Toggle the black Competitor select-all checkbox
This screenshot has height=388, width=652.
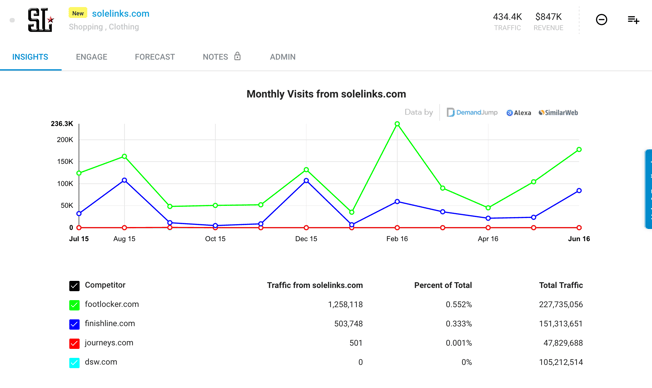tap(74, 286)
